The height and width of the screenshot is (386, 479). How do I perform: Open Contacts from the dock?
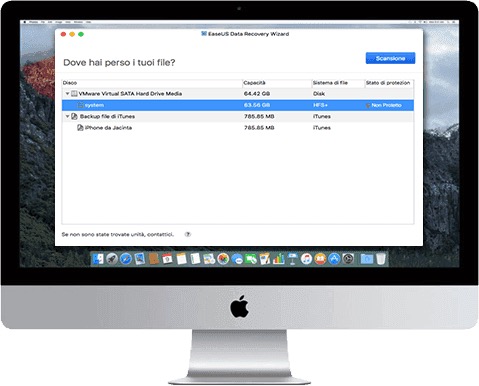tap(154, 259)
